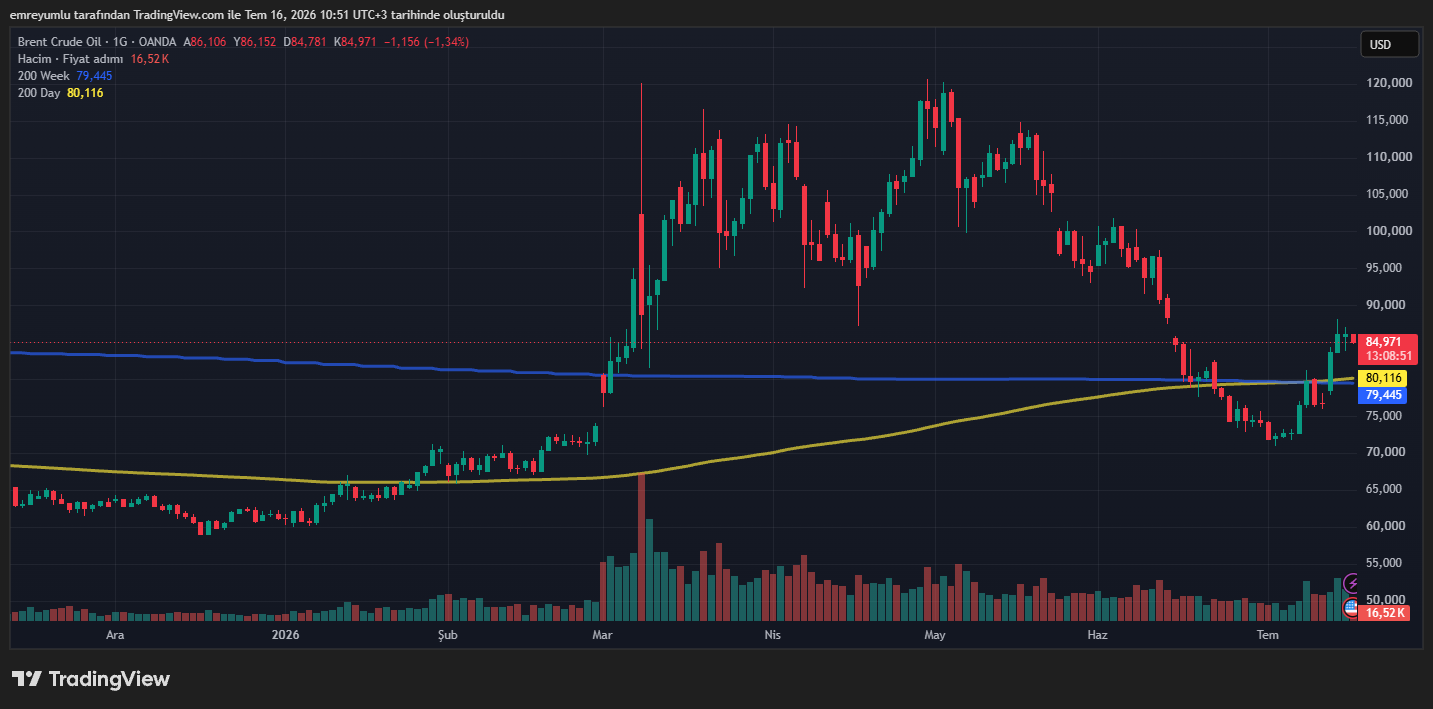Select the 200 Day indicator legend
Screen dimensions: 1433x709
(x=40, y=93)
